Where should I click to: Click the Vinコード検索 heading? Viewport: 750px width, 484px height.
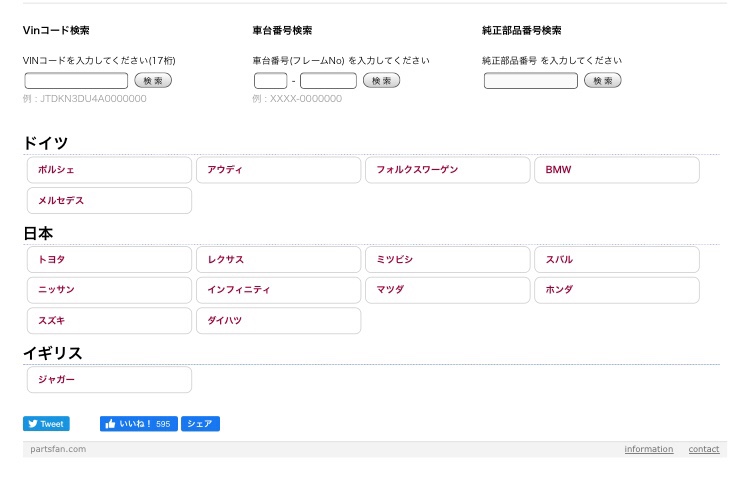(x=56, y=31)
